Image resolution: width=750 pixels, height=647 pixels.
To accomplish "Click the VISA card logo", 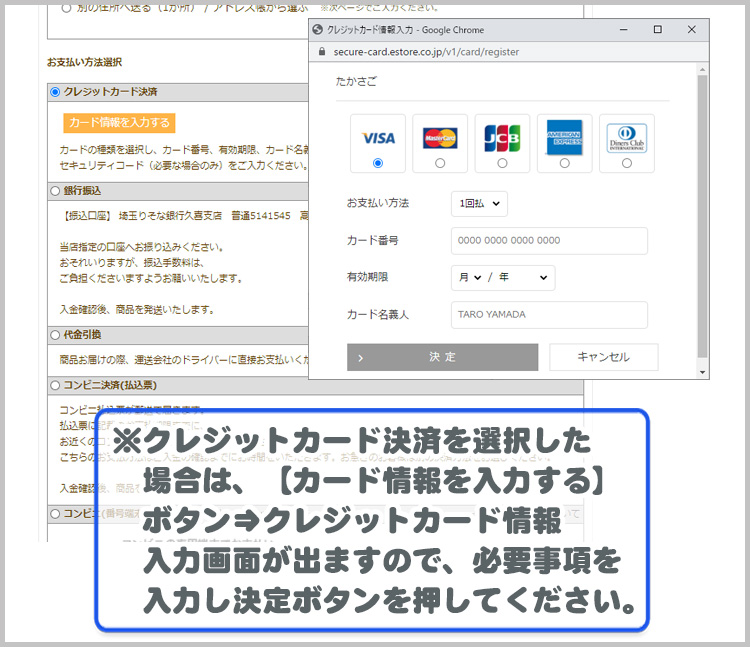I will (378, 138).
